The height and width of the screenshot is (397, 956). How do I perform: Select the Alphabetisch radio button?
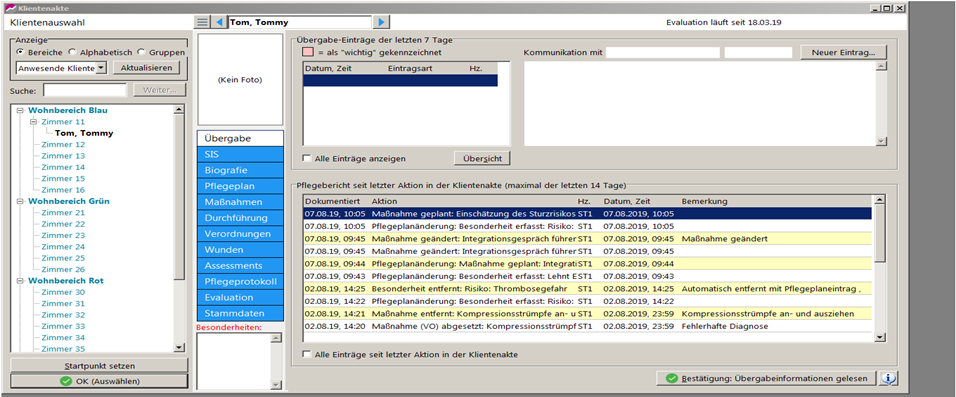click(x=72, y=52)
